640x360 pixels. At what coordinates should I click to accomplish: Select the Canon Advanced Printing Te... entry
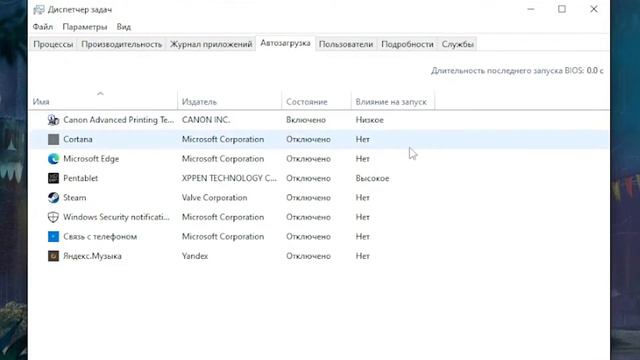pyautogui.click(x=119, y=120)
